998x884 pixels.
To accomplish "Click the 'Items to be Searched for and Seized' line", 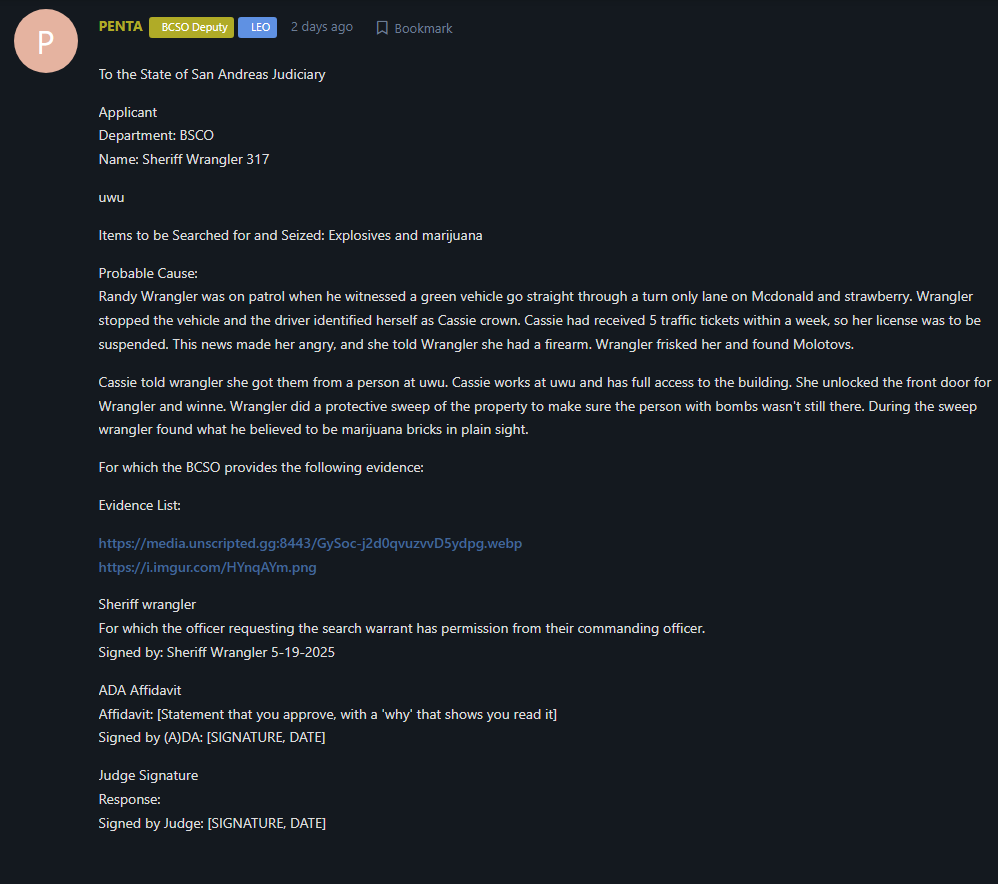I will 290,235.
